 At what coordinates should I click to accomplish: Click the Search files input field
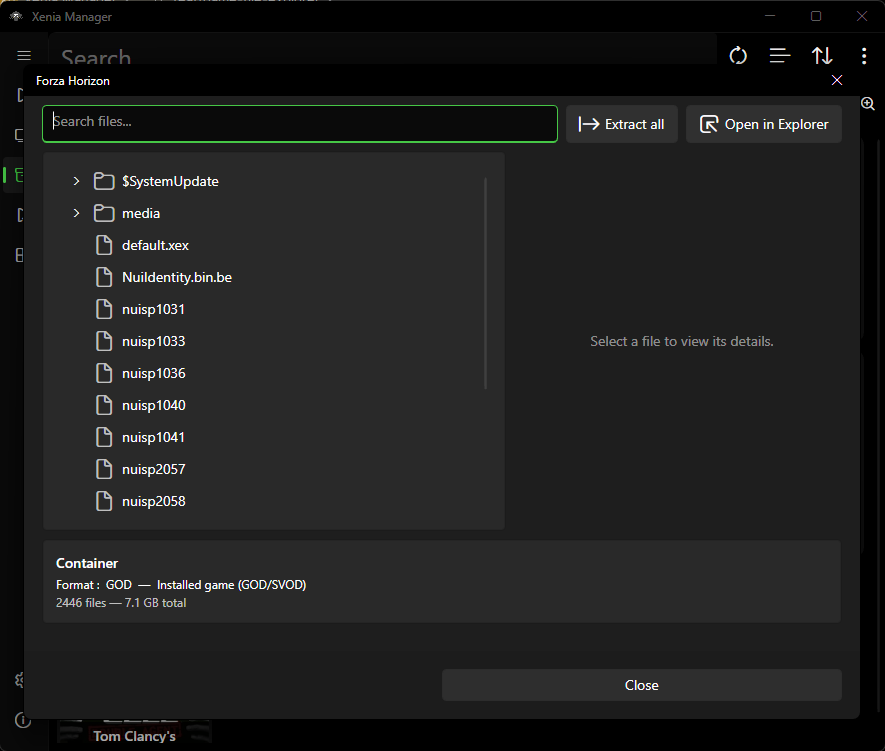coord(300,124)
